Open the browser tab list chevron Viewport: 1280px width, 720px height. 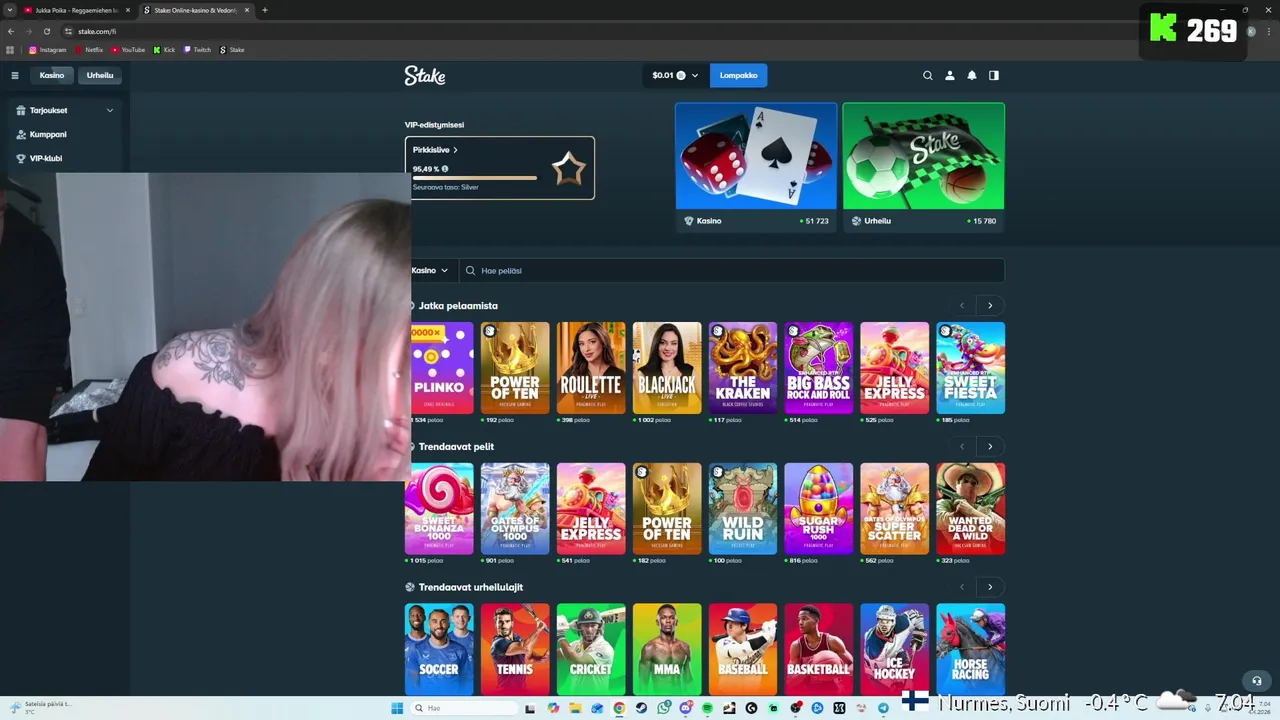9,10
